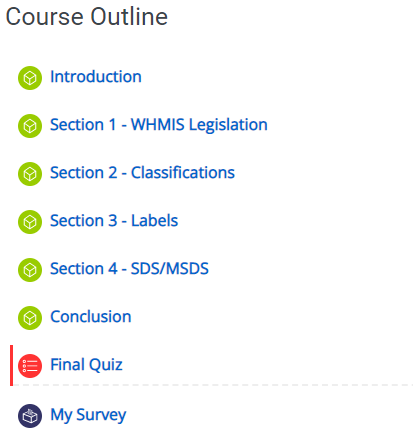
Task: Click blank row area right of Final Quiz
Action: point(267,365)
